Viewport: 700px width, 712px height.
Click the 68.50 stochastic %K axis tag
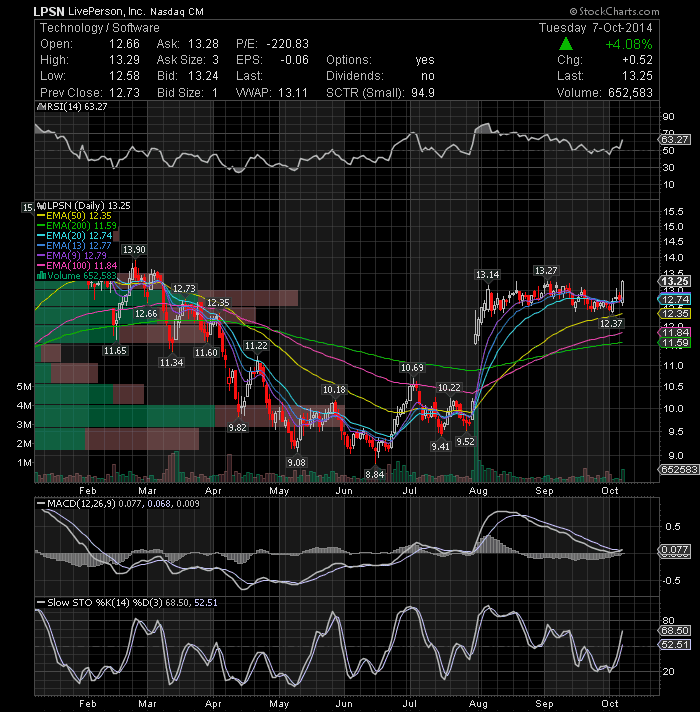[675, 630]
